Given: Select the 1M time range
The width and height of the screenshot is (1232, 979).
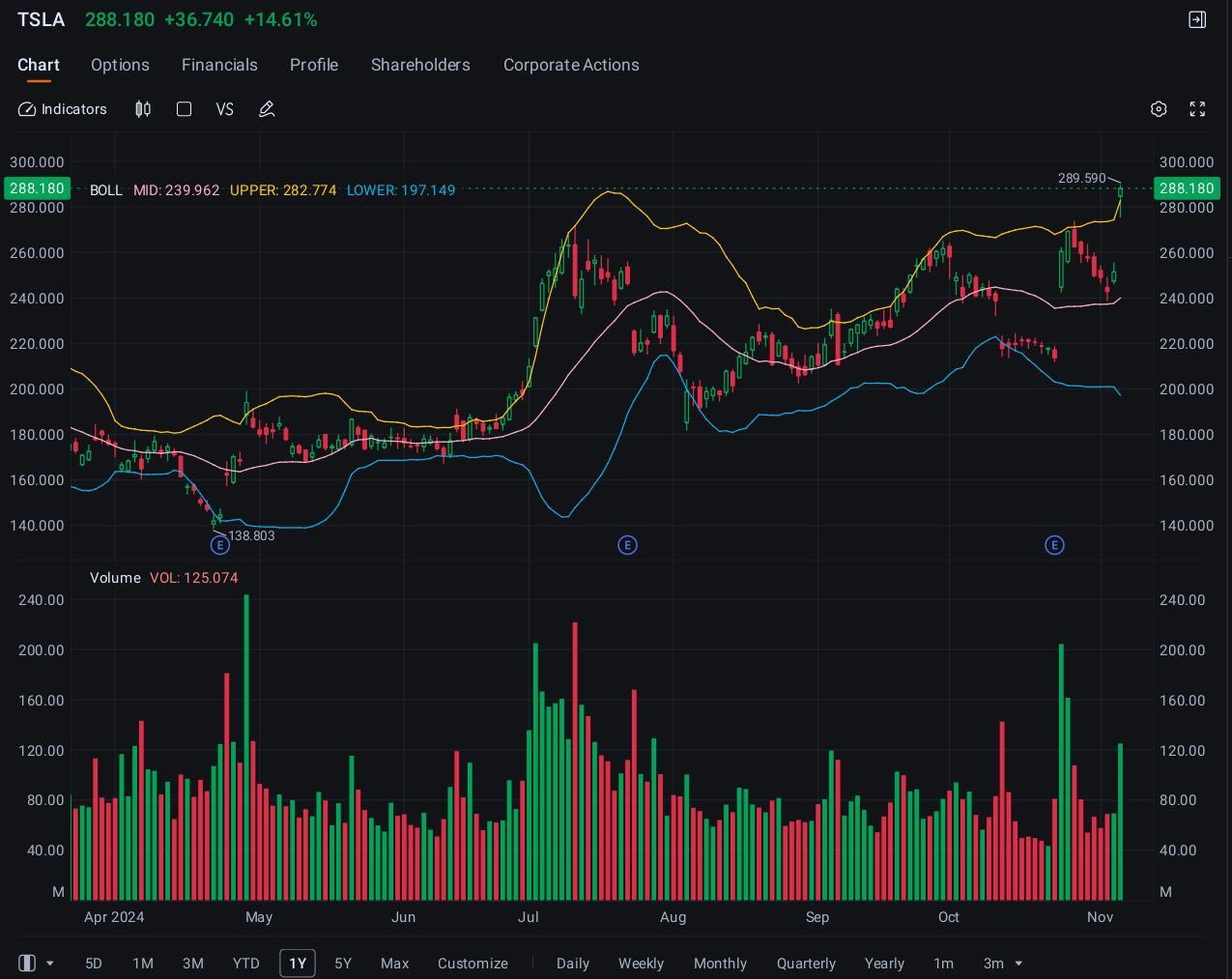Looking at the screenshot, I should point(143,964).
